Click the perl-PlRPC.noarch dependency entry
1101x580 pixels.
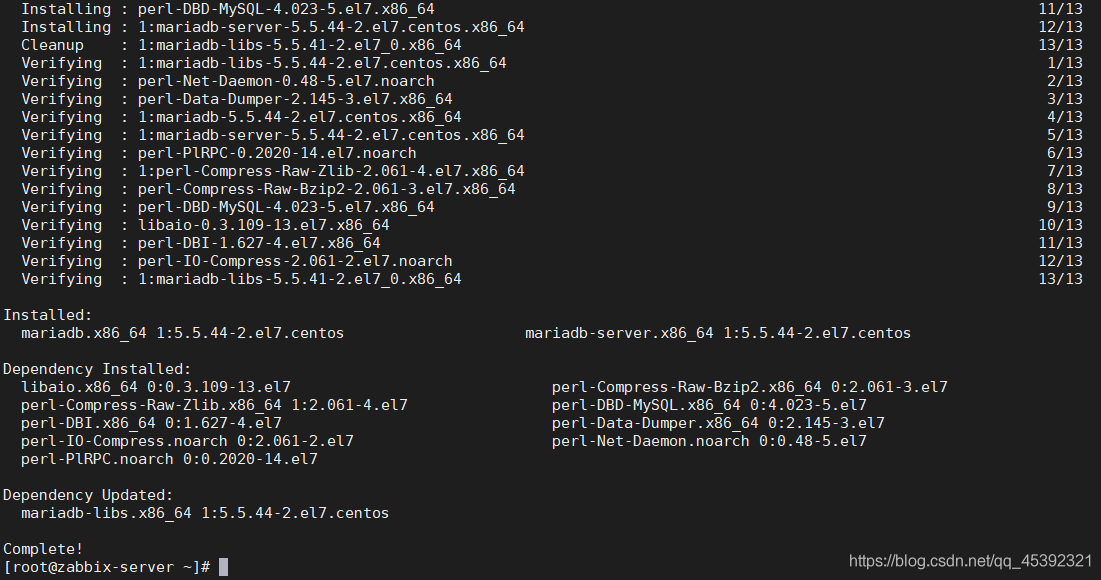coord(169,459)
